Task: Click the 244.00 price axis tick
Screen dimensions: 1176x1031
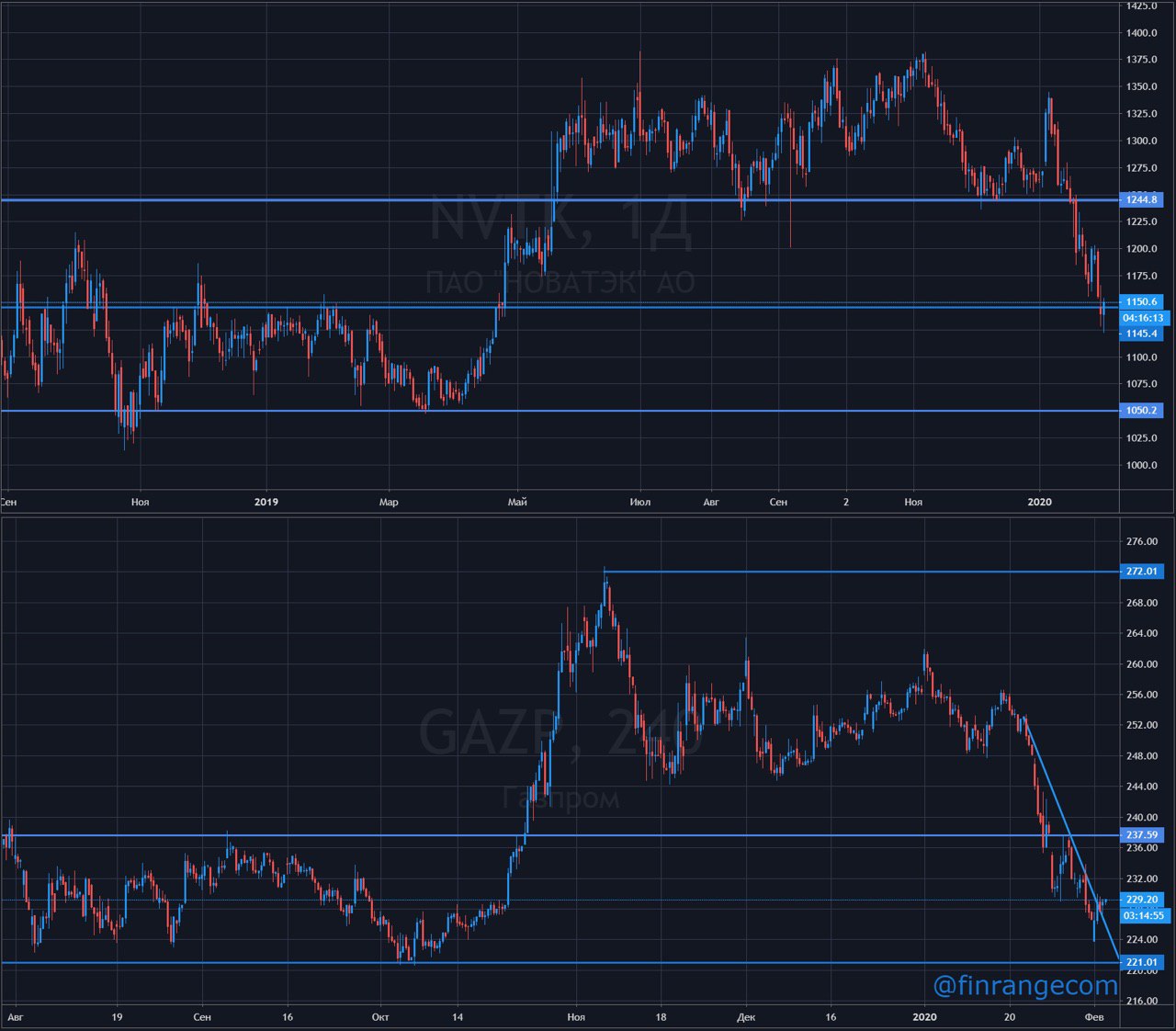Action: pyautogui.click(x=1142, y=787)
